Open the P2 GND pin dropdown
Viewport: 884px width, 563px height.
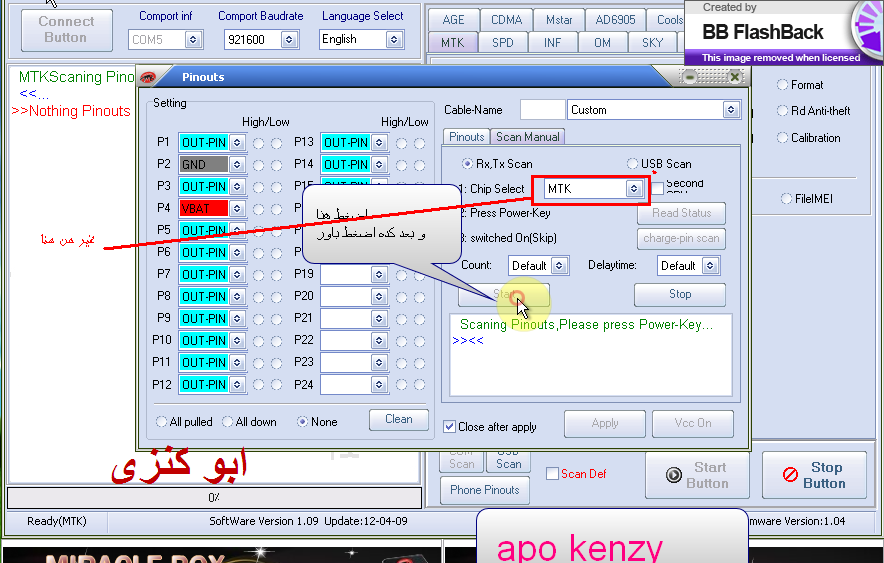[237, 165]
